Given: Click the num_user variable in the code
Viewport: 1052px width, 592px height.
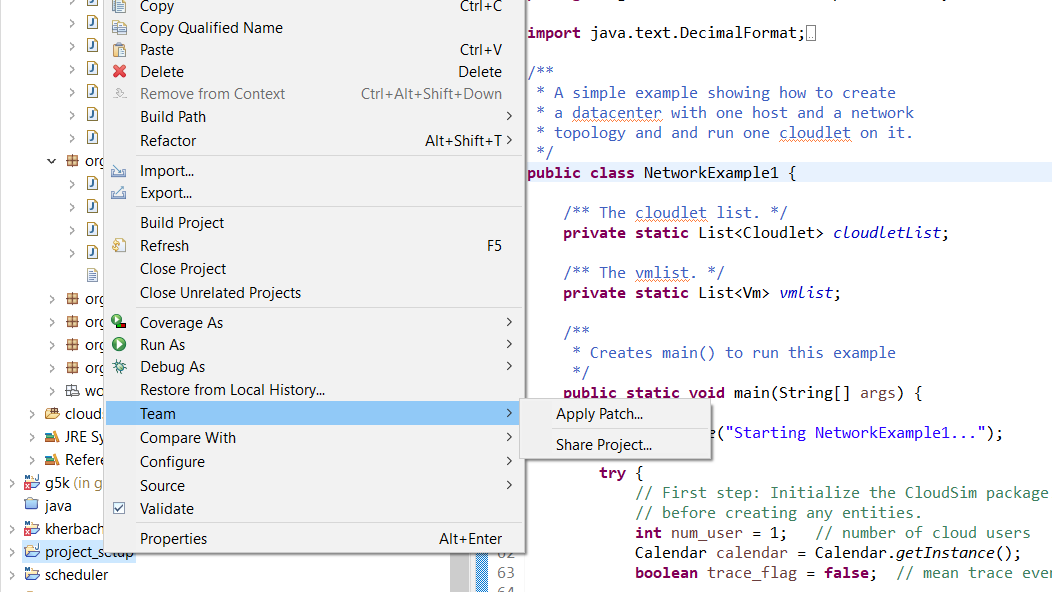Looking at the screenshot, I should click(706, 533).
